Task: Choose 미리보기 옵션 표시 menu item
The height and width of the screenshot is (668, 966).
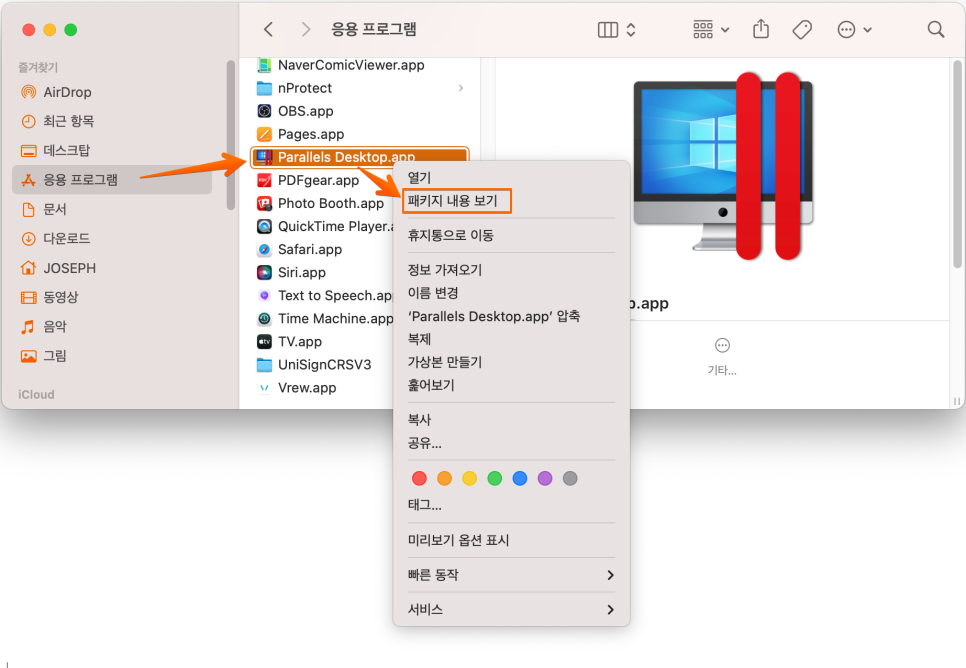Action: 511,540
